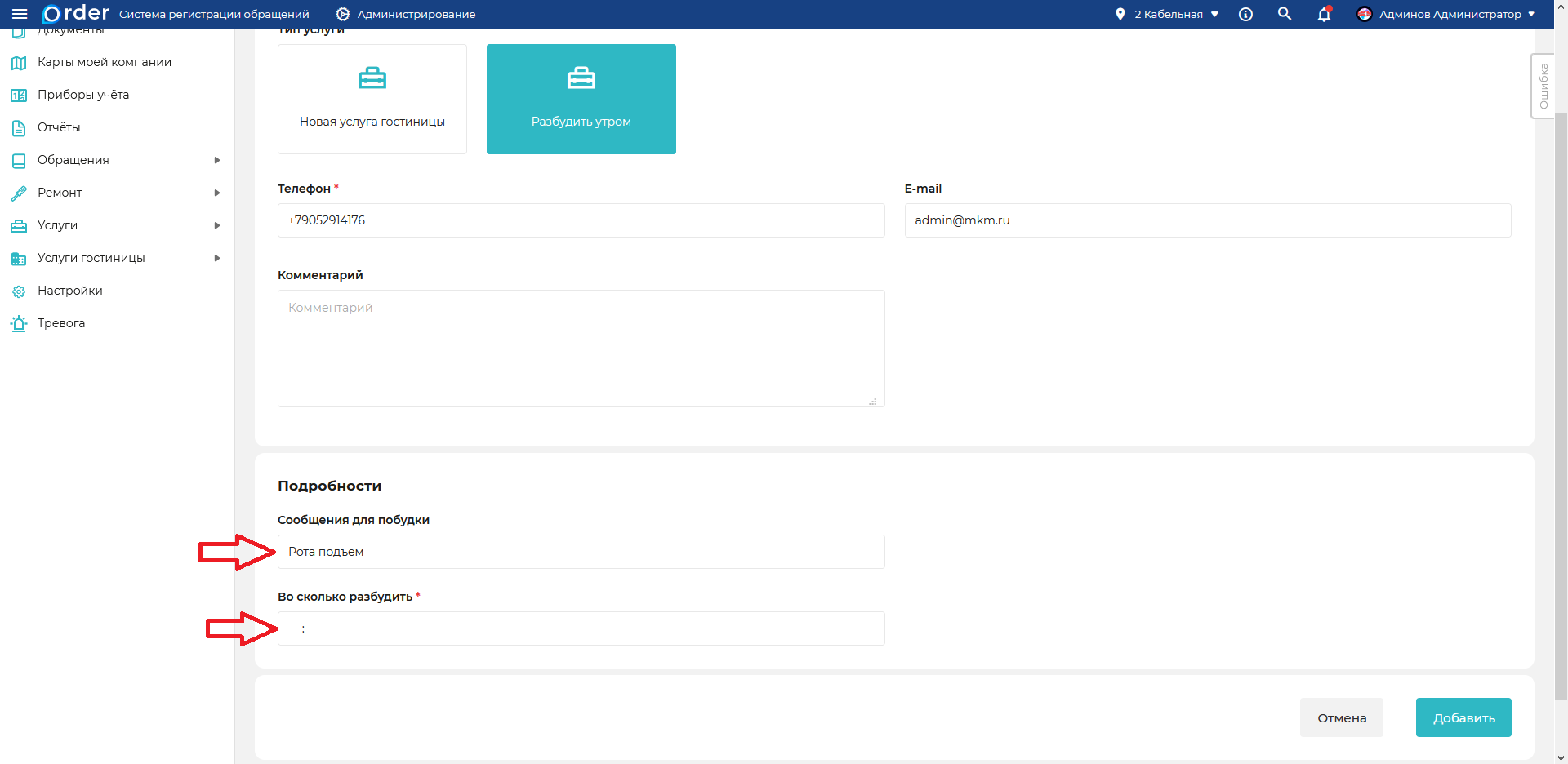This screenshot has height=764, width=1568.
Task: Go to Администрирование section
Action: tap(406, 14)
